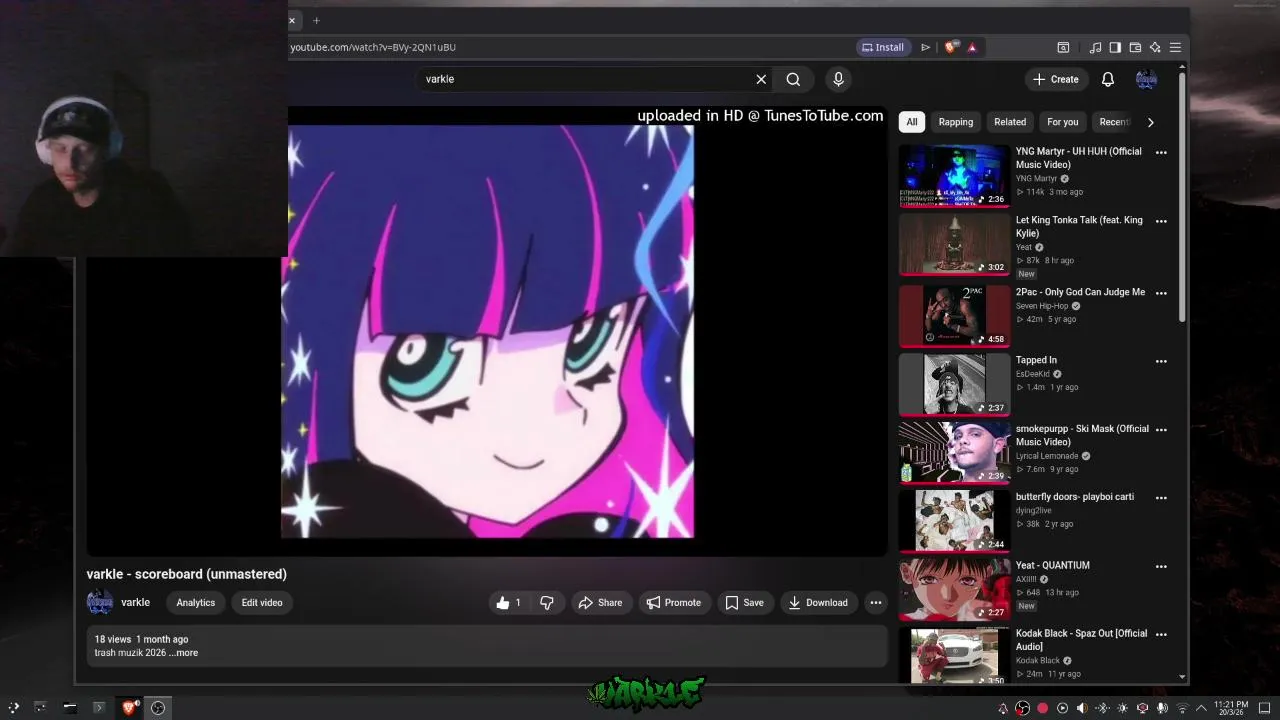1280x720 pixels.
Task: Click Edit video button
Action: [262, 603]
